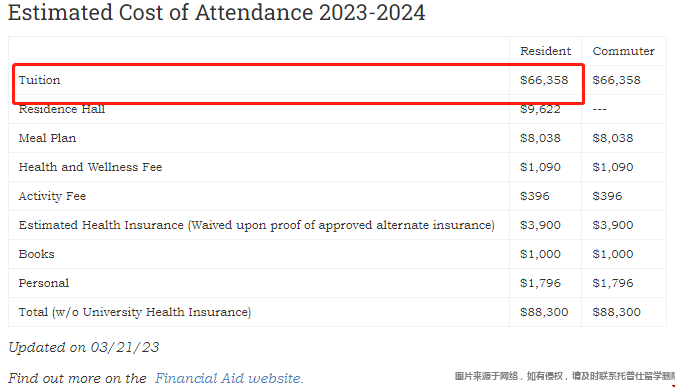Select Resident Meal Plan cost $8,038
Screen dimensions: 675x387
540,138
